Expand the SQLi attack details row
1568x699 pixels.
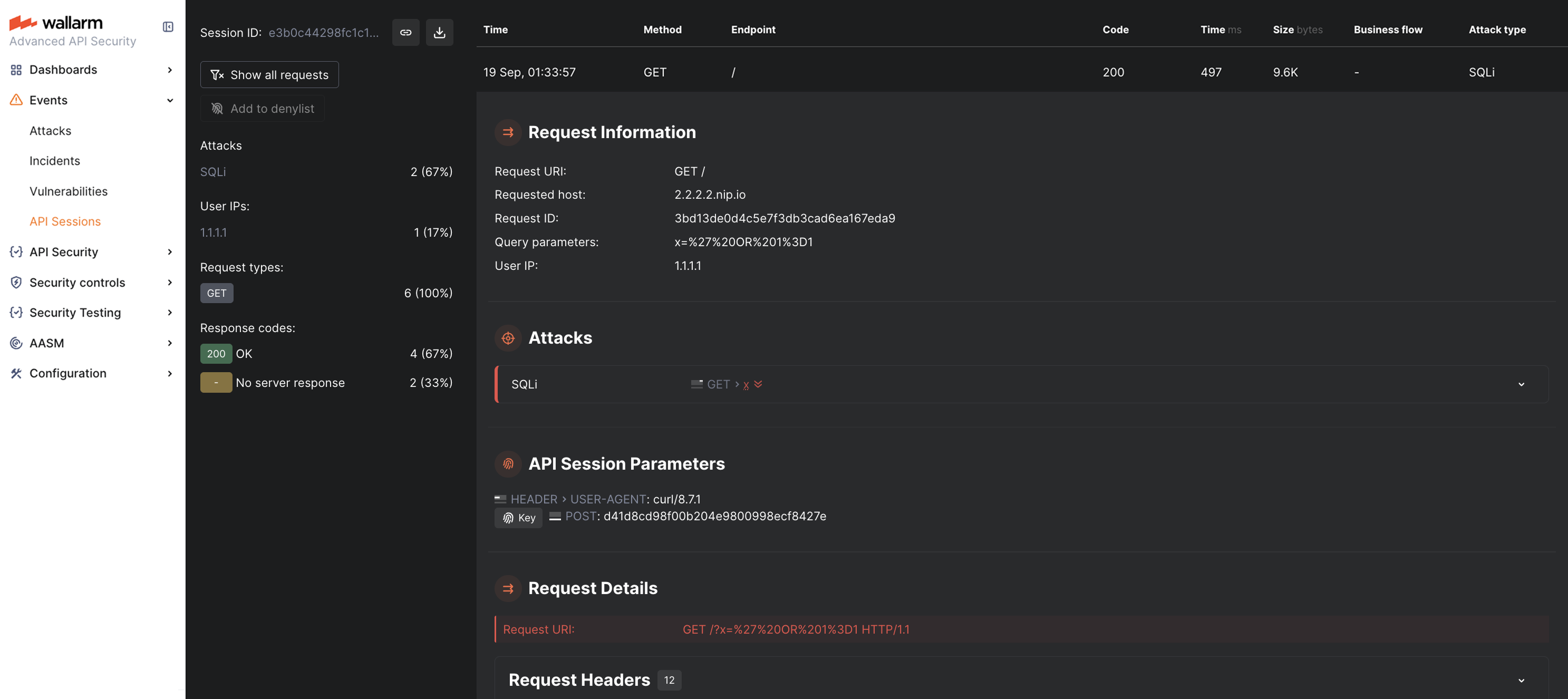(1521, 384)
